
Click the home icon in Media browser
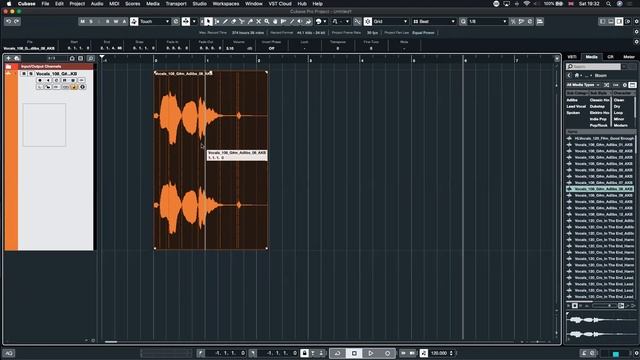point(577,76)
